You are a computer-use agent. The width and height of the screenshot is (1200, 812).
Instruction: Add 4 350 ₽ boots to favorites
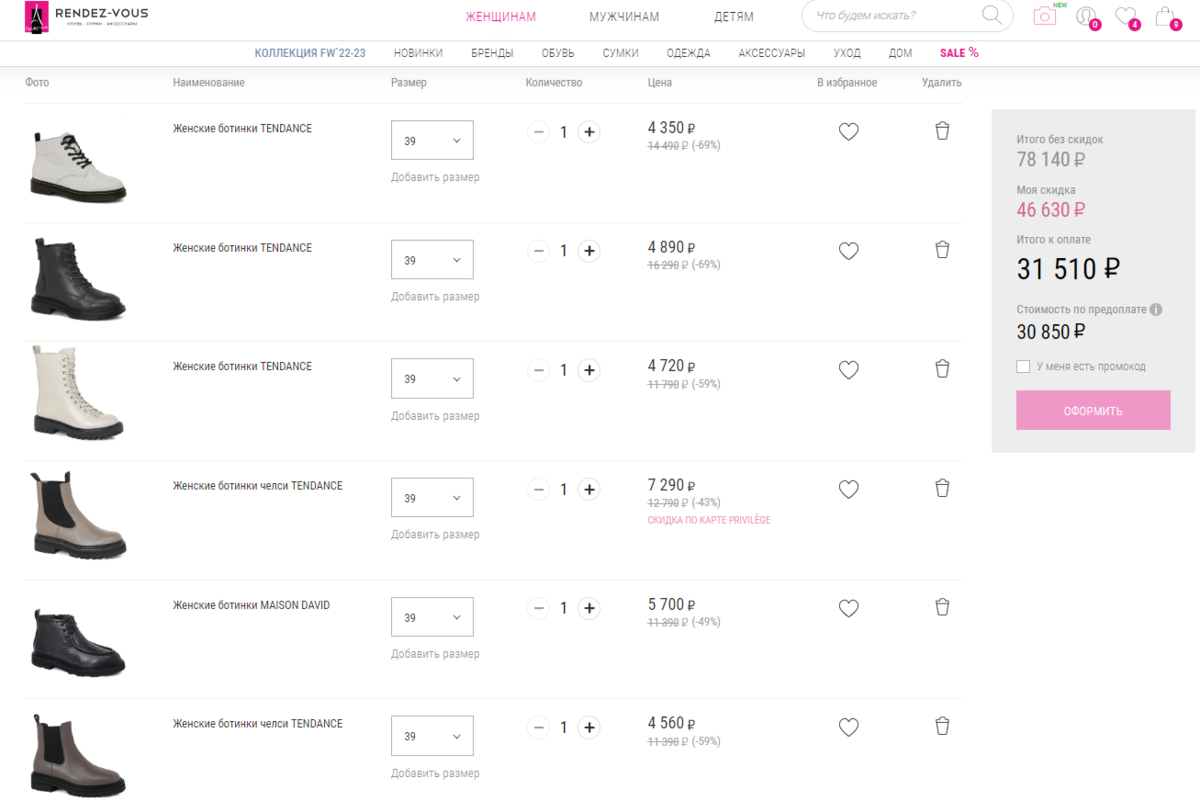(x=849, y=132)
